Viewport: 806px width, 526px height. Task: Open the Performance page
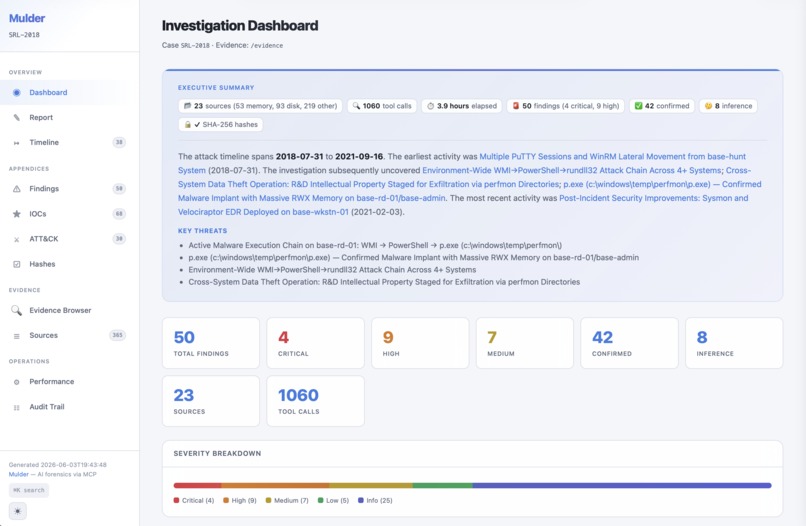(x=69, y=382)
